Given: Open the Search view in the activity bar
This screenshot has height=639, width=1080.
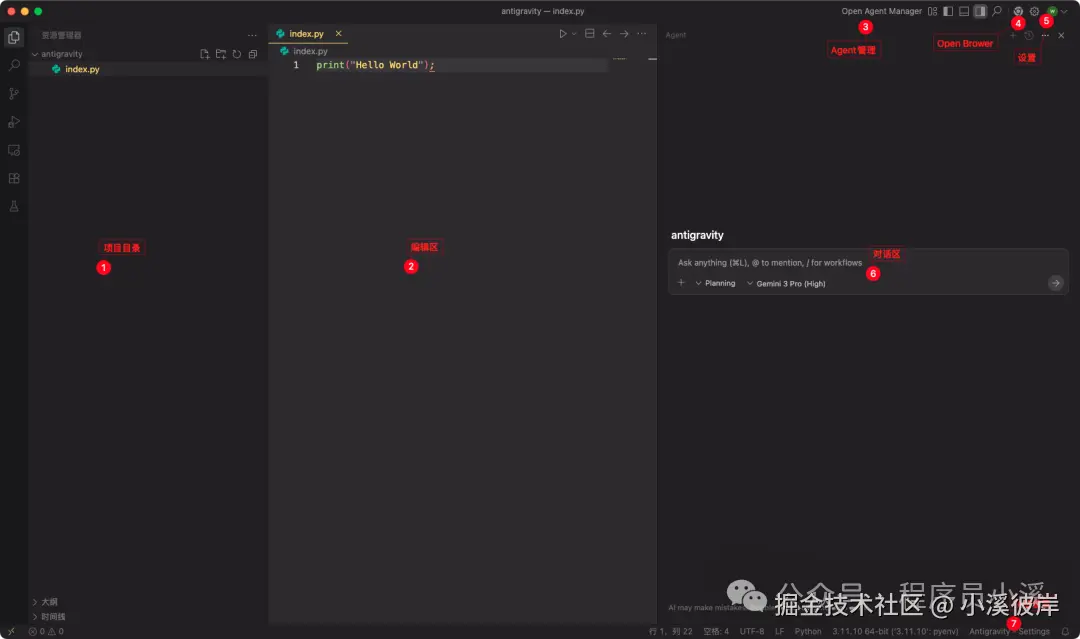Looking at the screenshot, I should 14,65.
